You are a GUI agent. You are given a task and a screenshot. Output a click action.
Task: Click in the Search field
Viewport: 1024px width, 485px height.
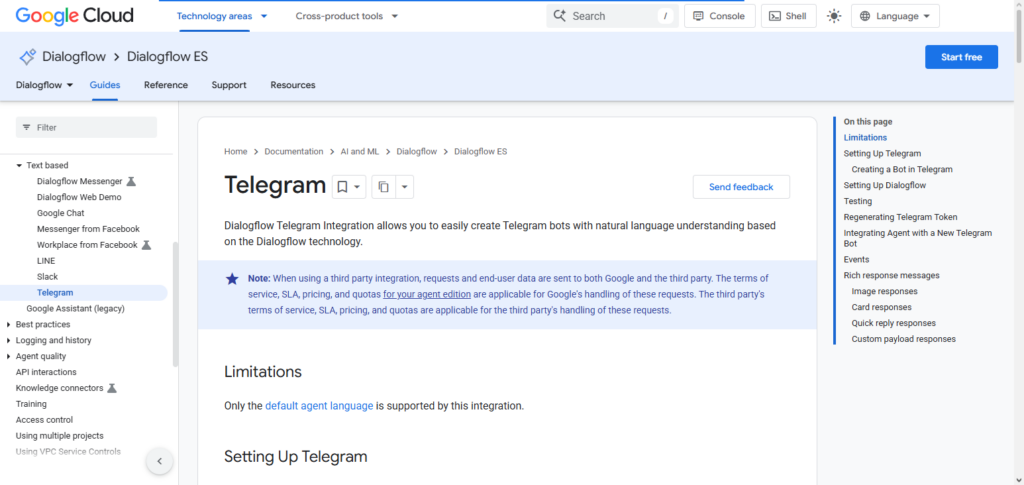tap(611, 16)
